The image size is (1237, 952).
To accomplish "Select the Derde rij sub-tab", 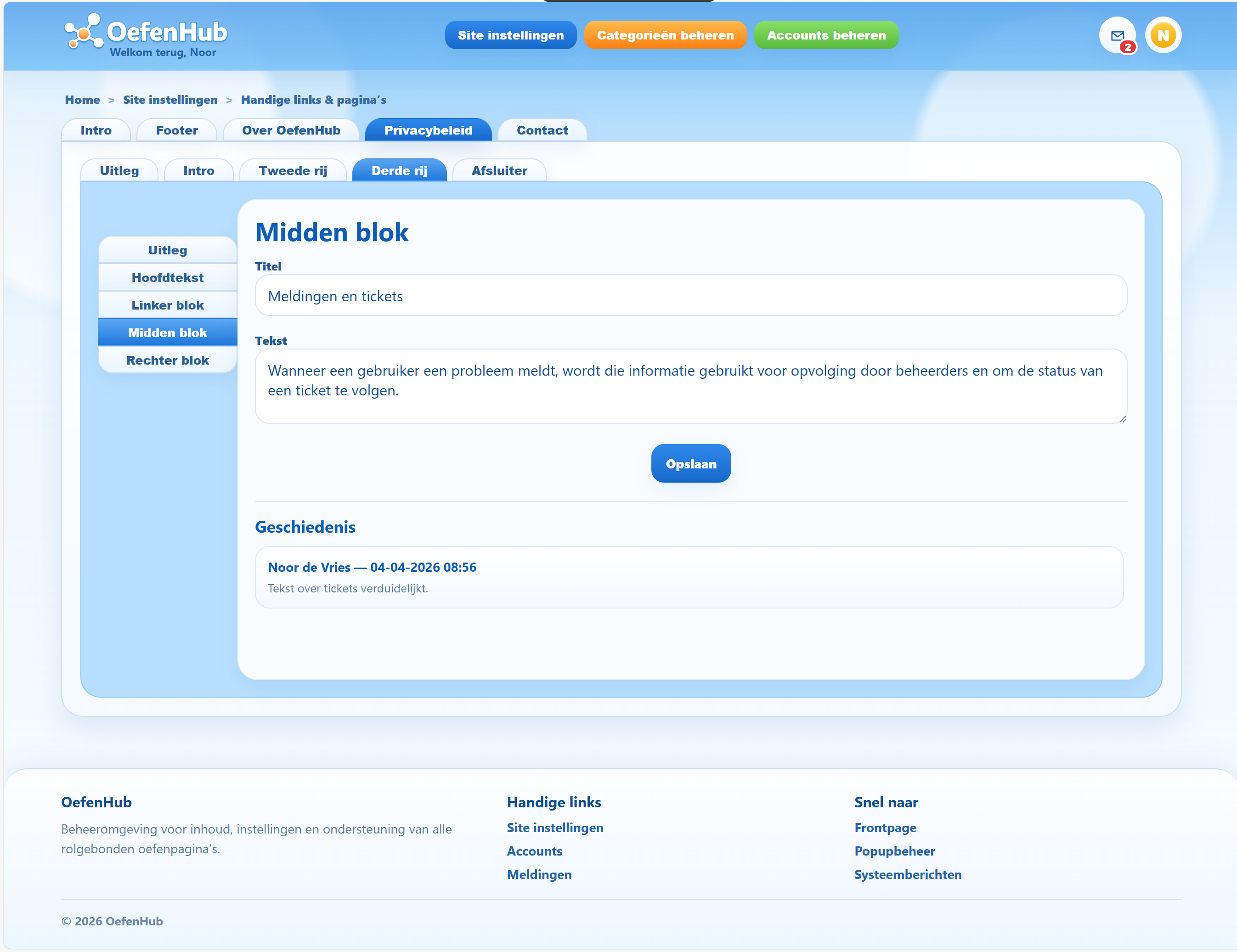I will 399,170.
